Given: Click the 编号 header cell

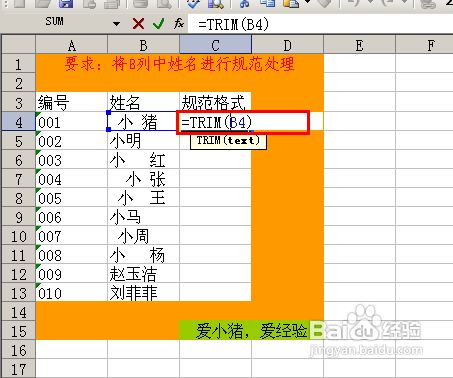Looking at the screenshot, I should click(72, 102).
